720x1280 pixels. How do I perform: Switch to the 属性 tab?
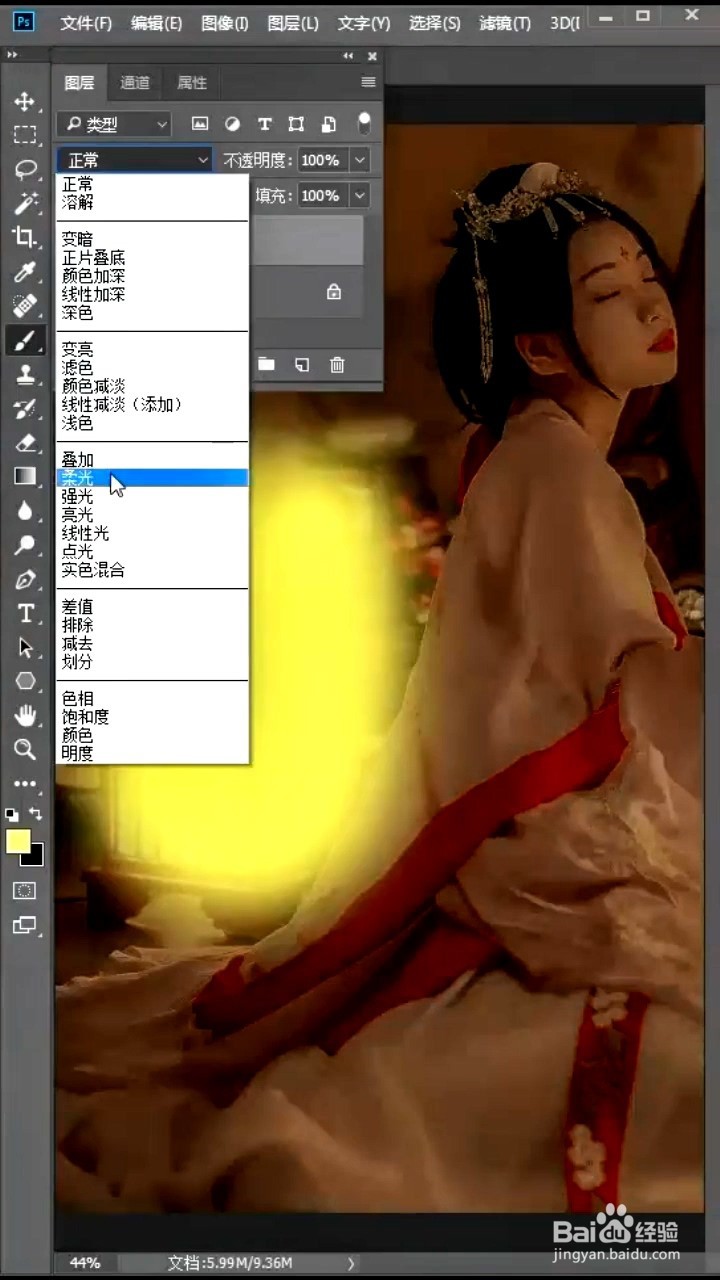192,82
